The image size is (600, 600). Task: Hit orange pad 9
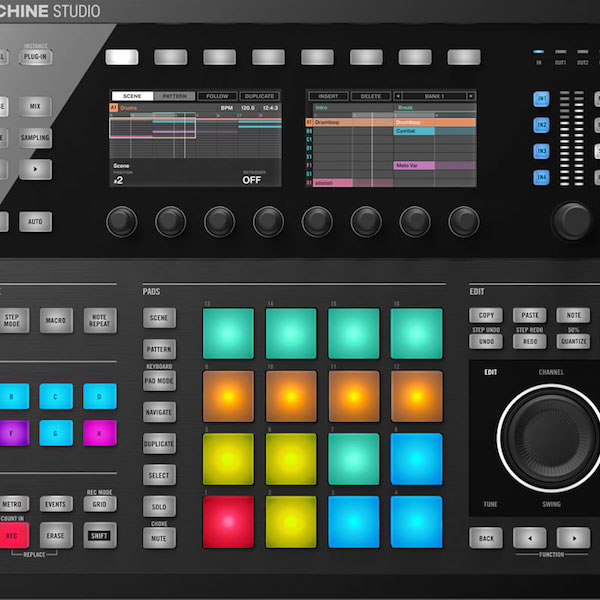coord(228,396)
